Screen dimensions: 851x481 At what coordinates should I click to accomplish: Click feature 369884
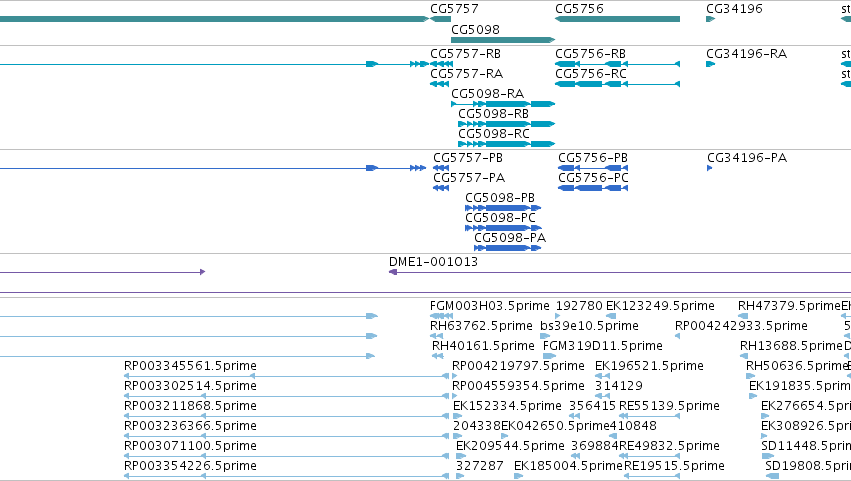click(x=594, y=446)
